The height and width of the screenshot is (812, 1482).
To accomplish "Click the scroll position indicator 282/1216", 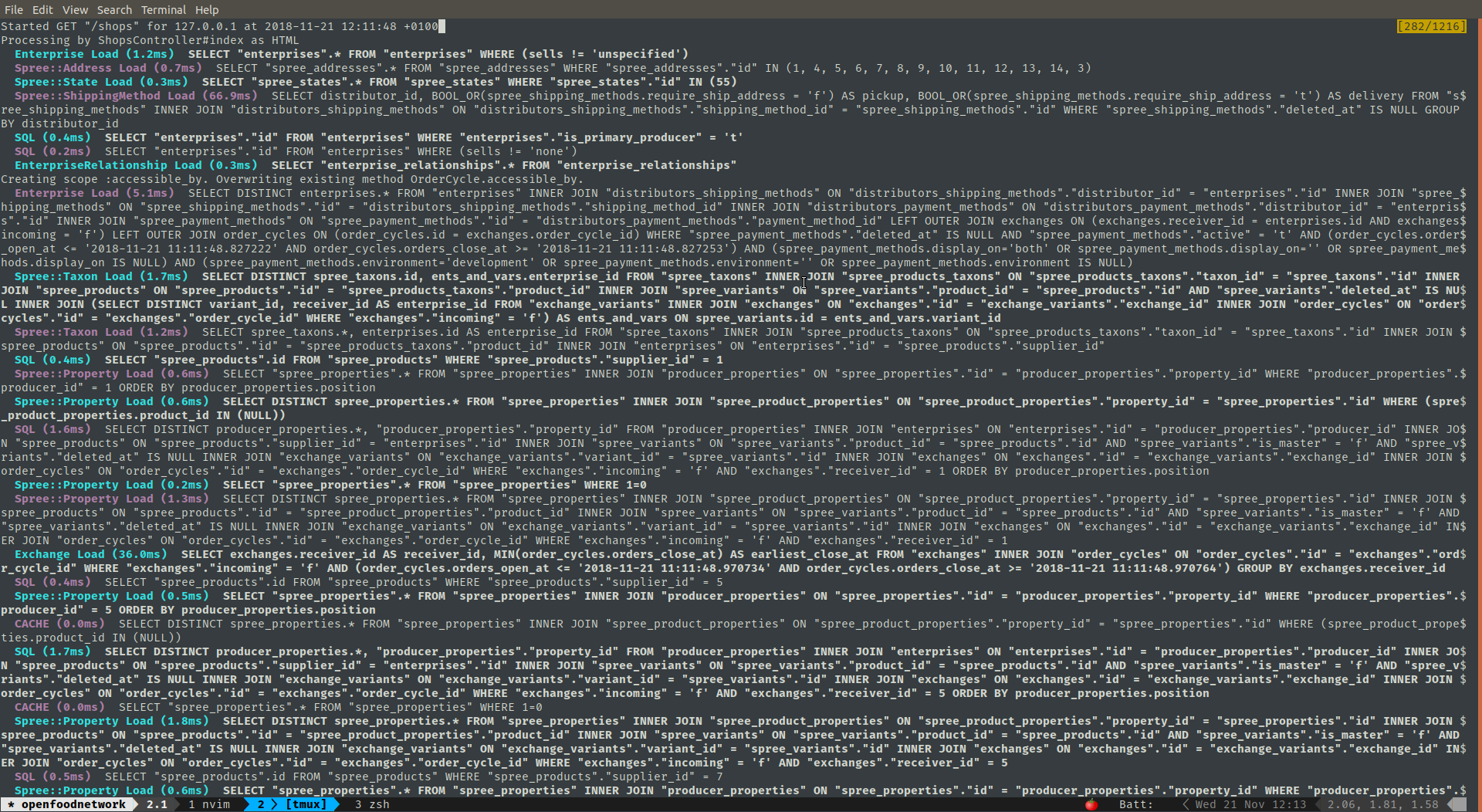I will tap(1433, 25).
